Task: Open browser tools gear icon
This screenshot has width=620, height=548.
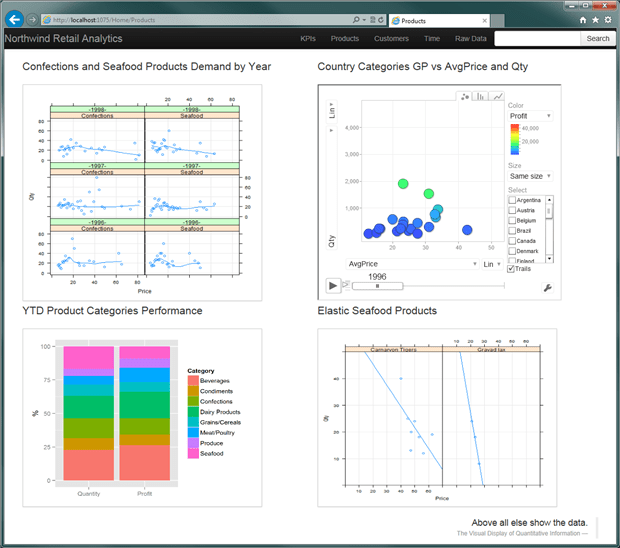Action: (608, 20)
